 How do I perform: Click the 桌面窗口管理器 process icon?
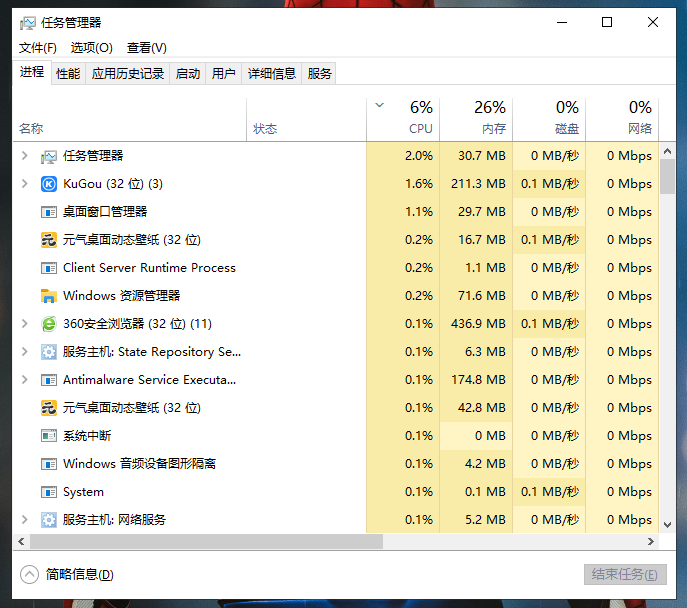point(49,212)
